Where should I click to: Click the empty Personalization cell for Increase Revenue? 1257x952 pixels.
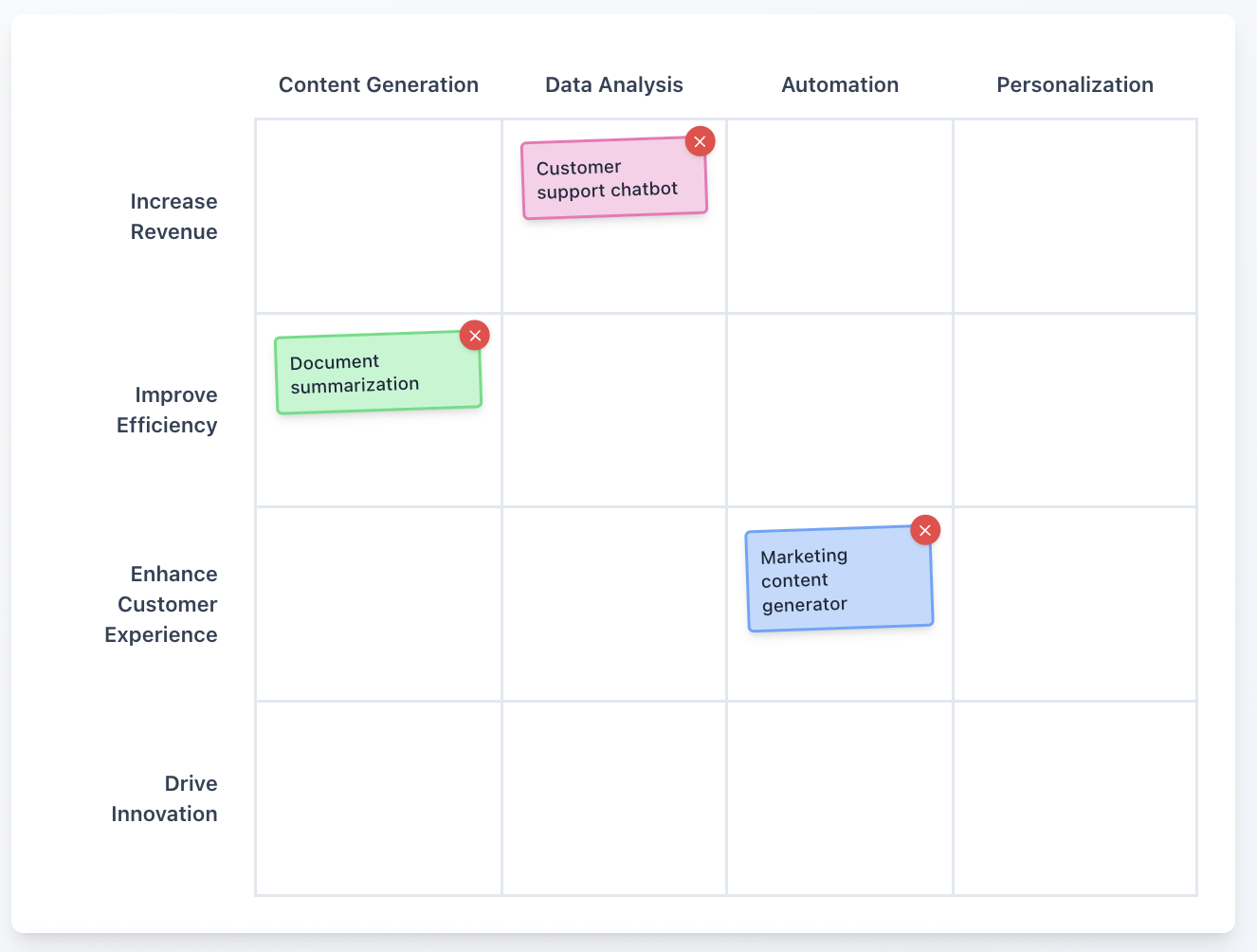[1074, 216]
